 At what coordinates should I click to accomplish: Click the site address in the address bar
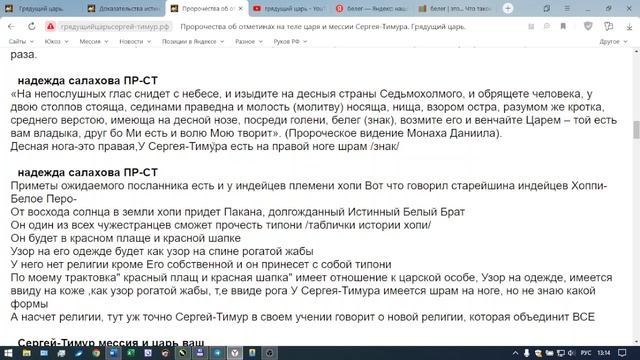pos(115,27)
